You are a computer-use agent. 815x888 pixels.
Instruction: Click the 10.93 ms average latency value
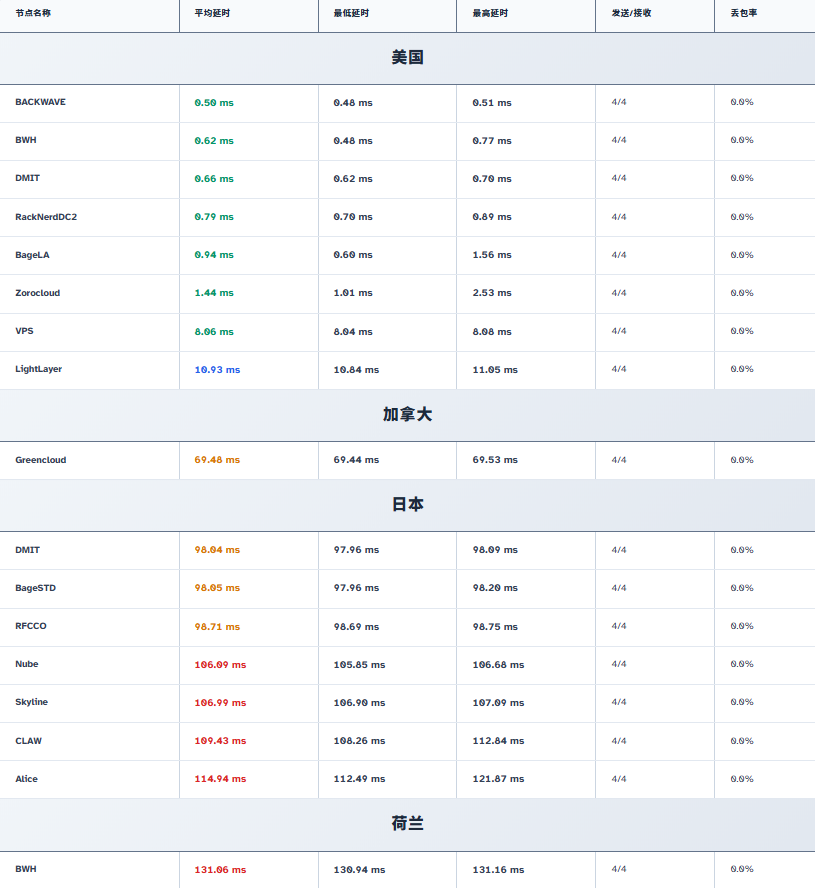coord(217,370)
